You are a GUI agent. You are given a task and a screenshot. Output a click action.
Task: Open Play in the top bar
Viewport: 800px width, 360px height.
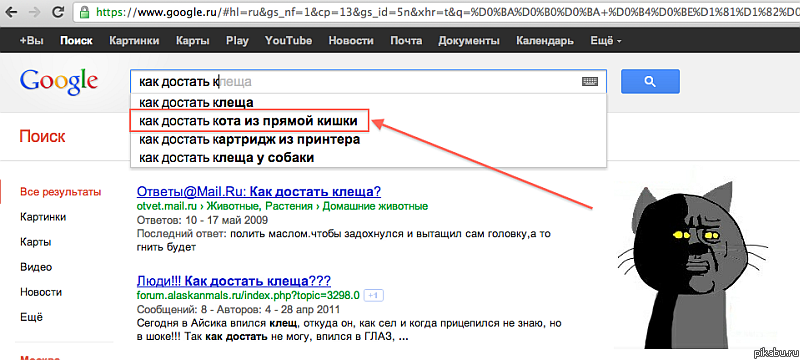point(237,41)
